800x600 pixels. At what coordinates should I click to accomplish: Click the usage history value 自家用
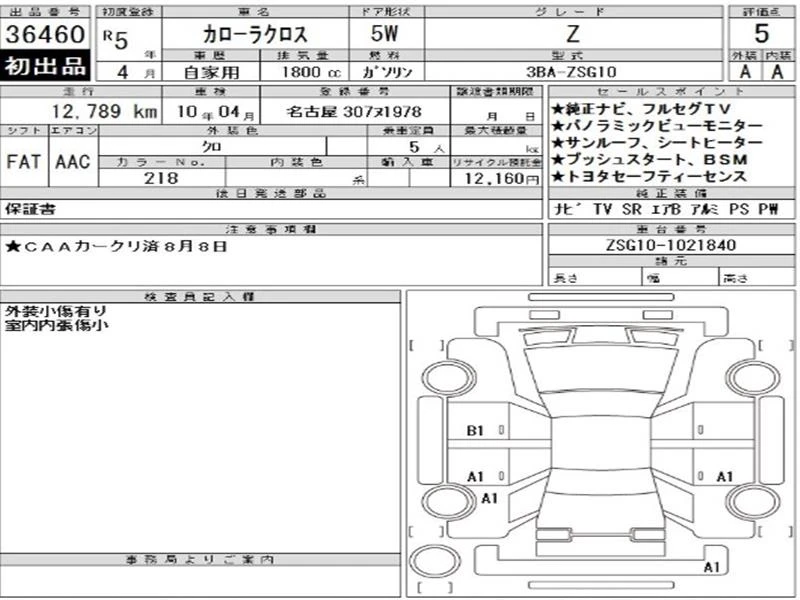[211, 72]
